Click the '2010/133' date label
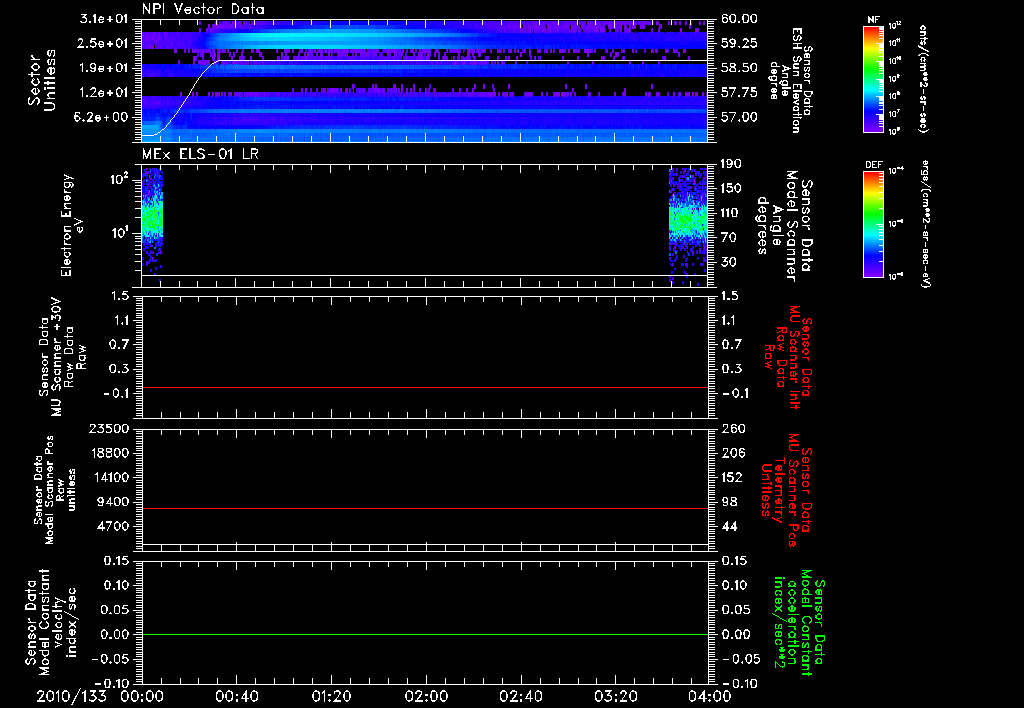The width and height of the screenshot is (1024, 708). coord(71,696)
